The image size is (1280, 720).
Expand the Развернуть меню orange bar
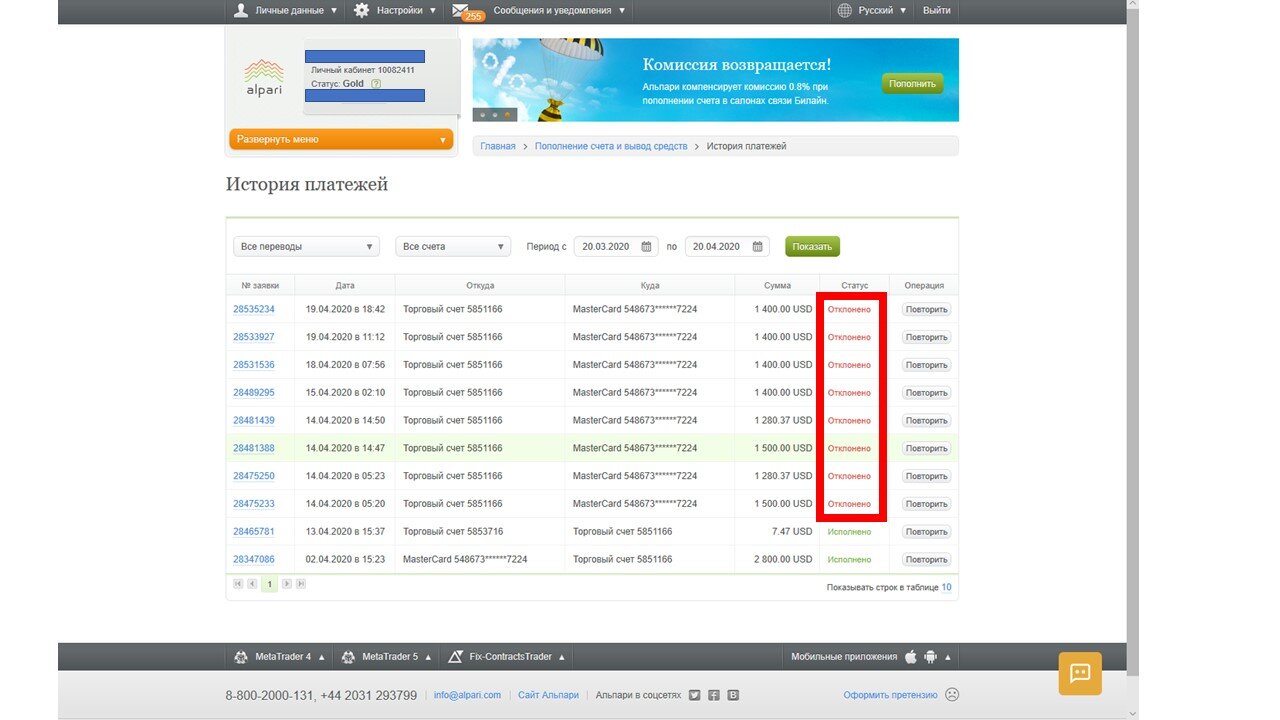pos(341,140)
